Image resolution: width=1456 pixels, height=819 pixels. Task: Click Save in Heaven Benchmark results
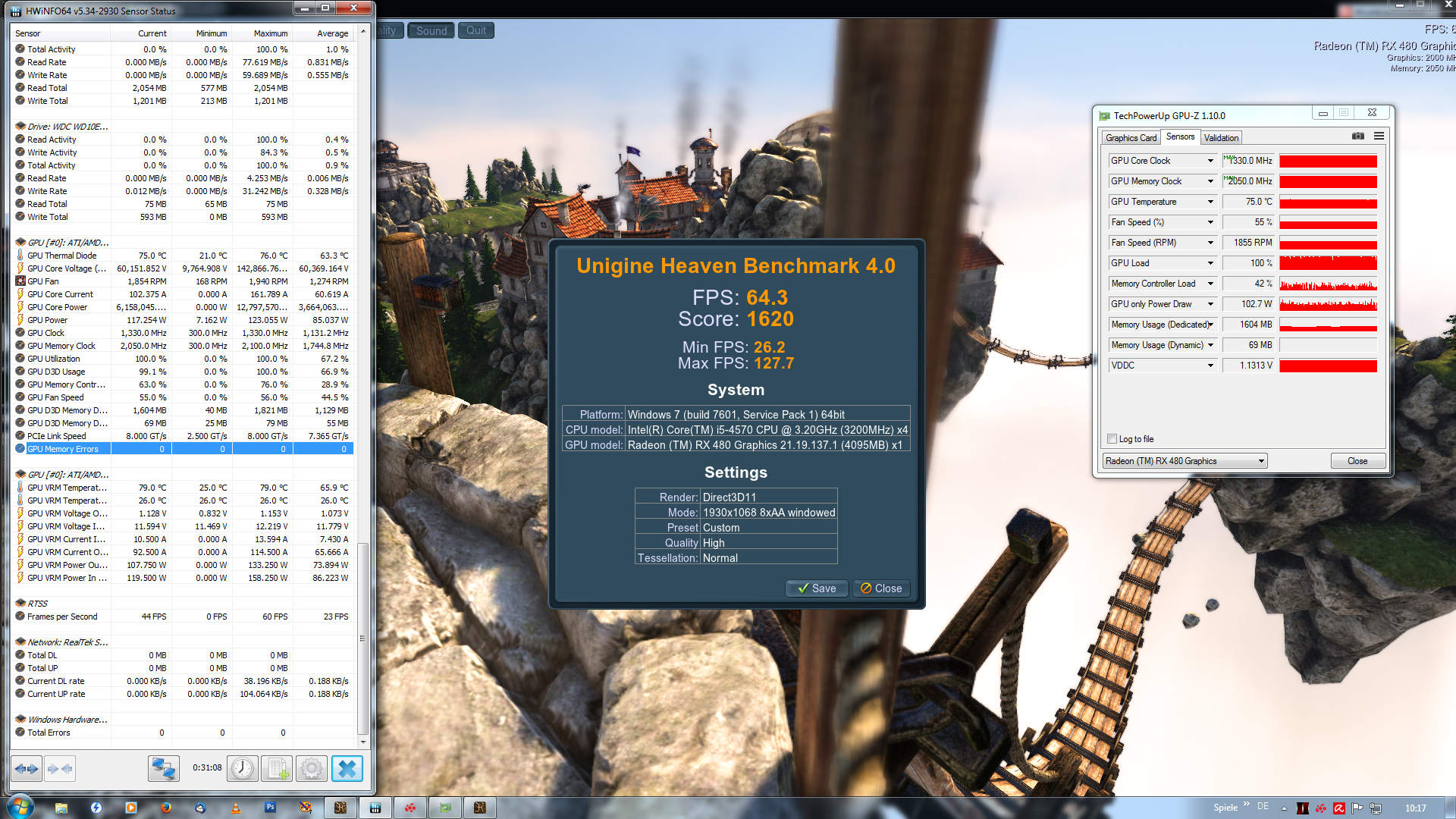coord(817,588)
